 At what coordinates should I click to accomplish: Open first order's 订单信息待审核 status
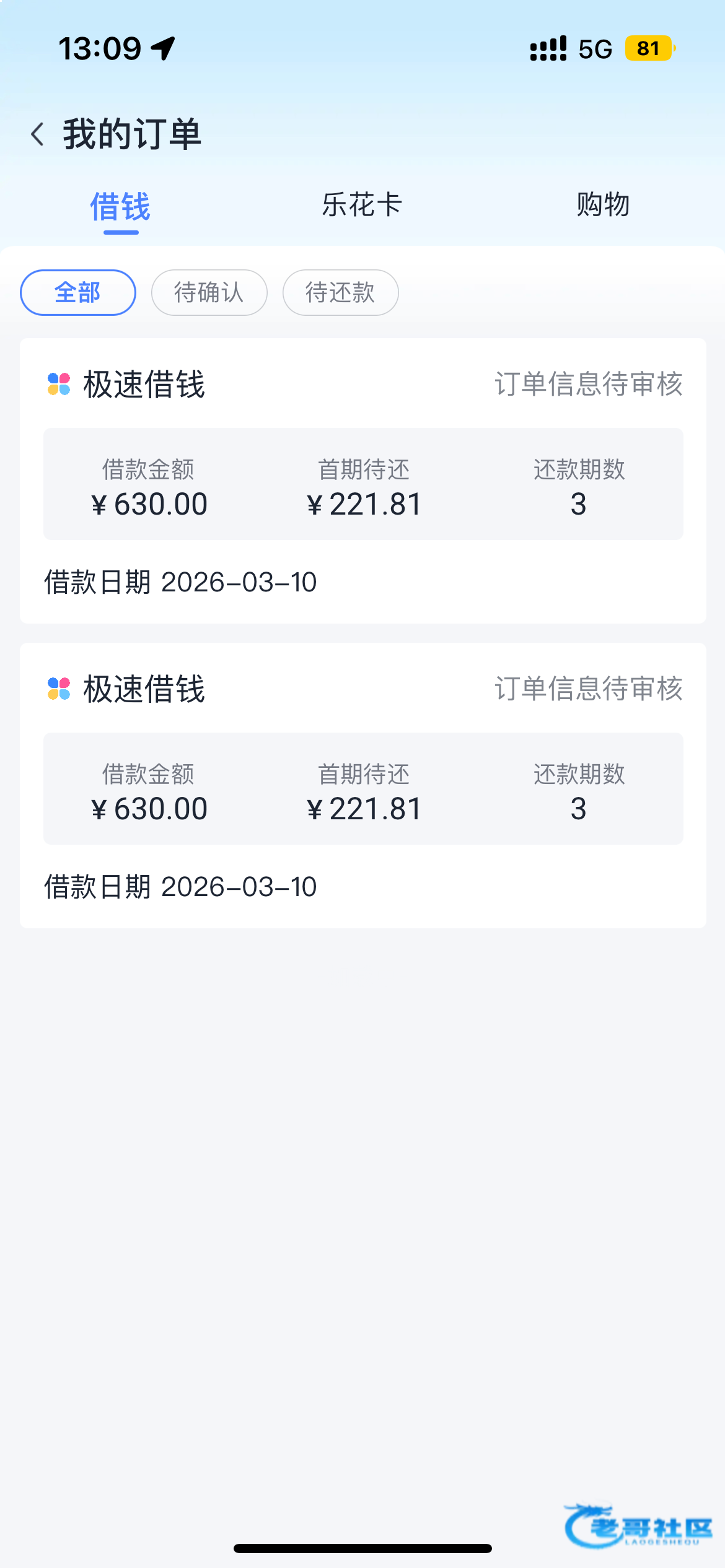[x=589, y=384]
